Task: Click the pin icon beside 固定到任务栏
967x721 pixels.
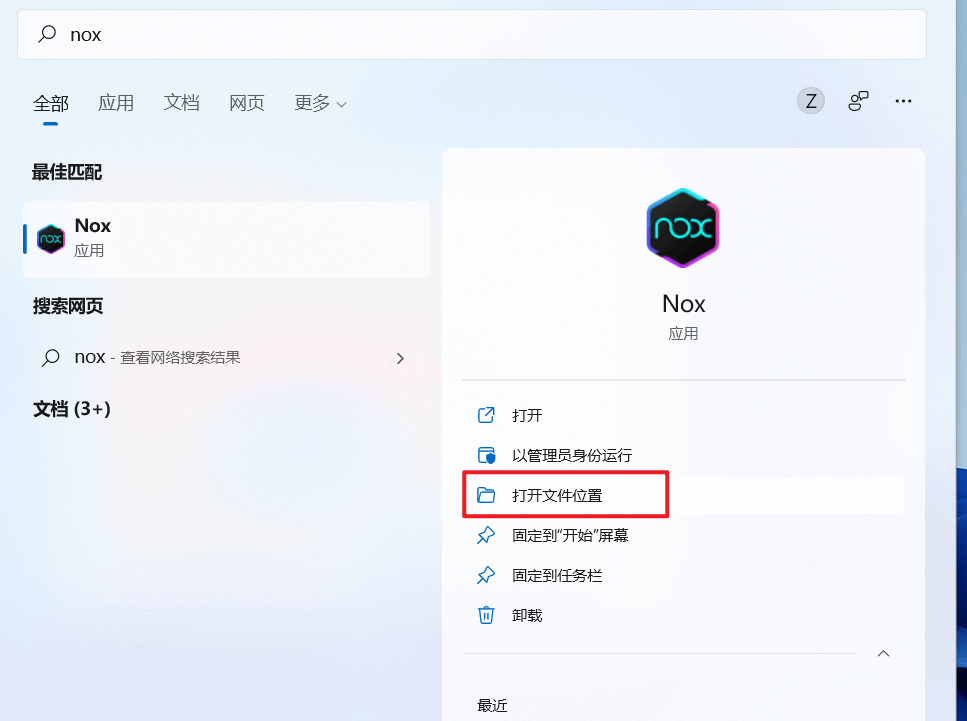Action: point(486,575)
